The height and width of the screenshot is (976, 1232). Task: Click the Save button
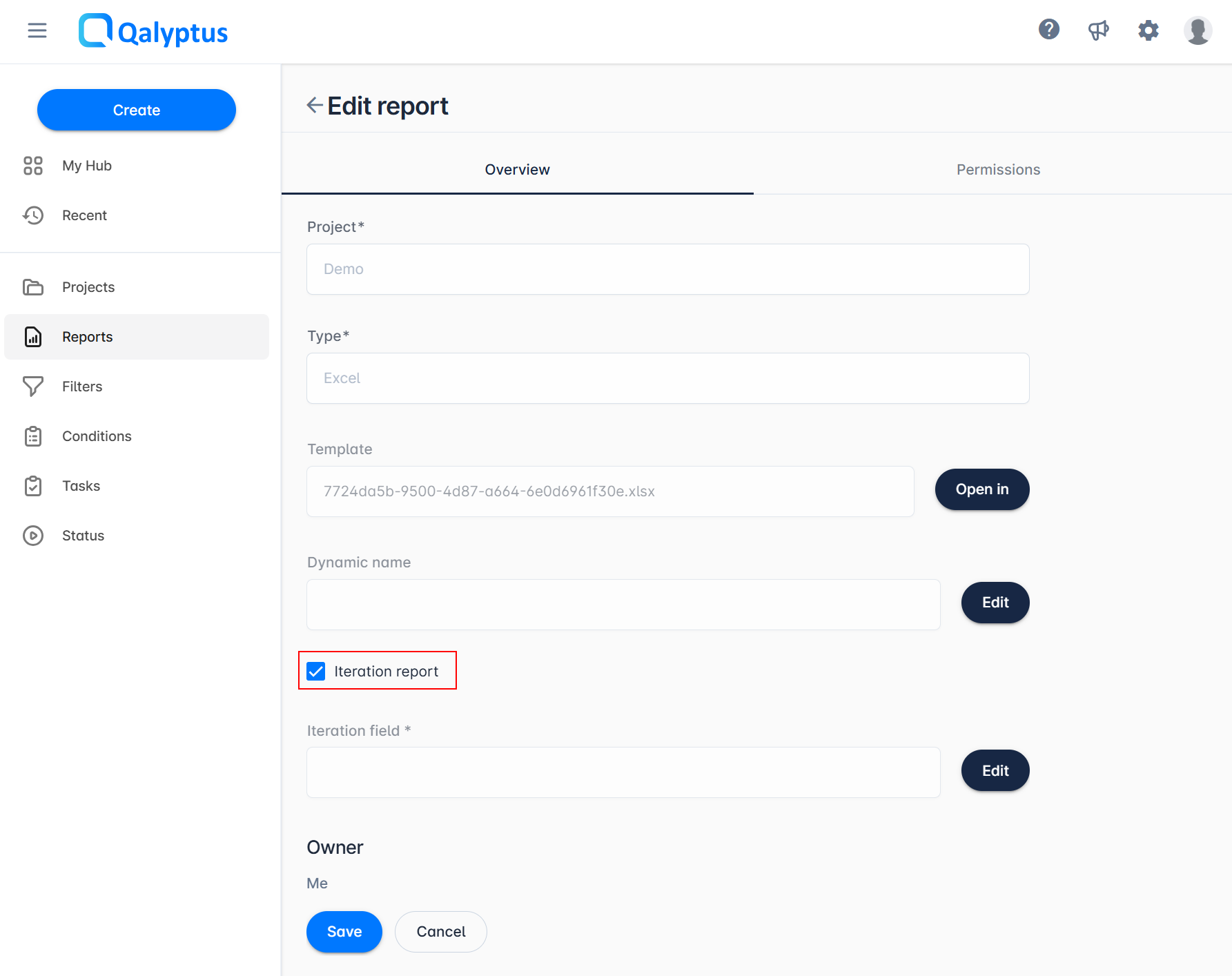point(344,931)
